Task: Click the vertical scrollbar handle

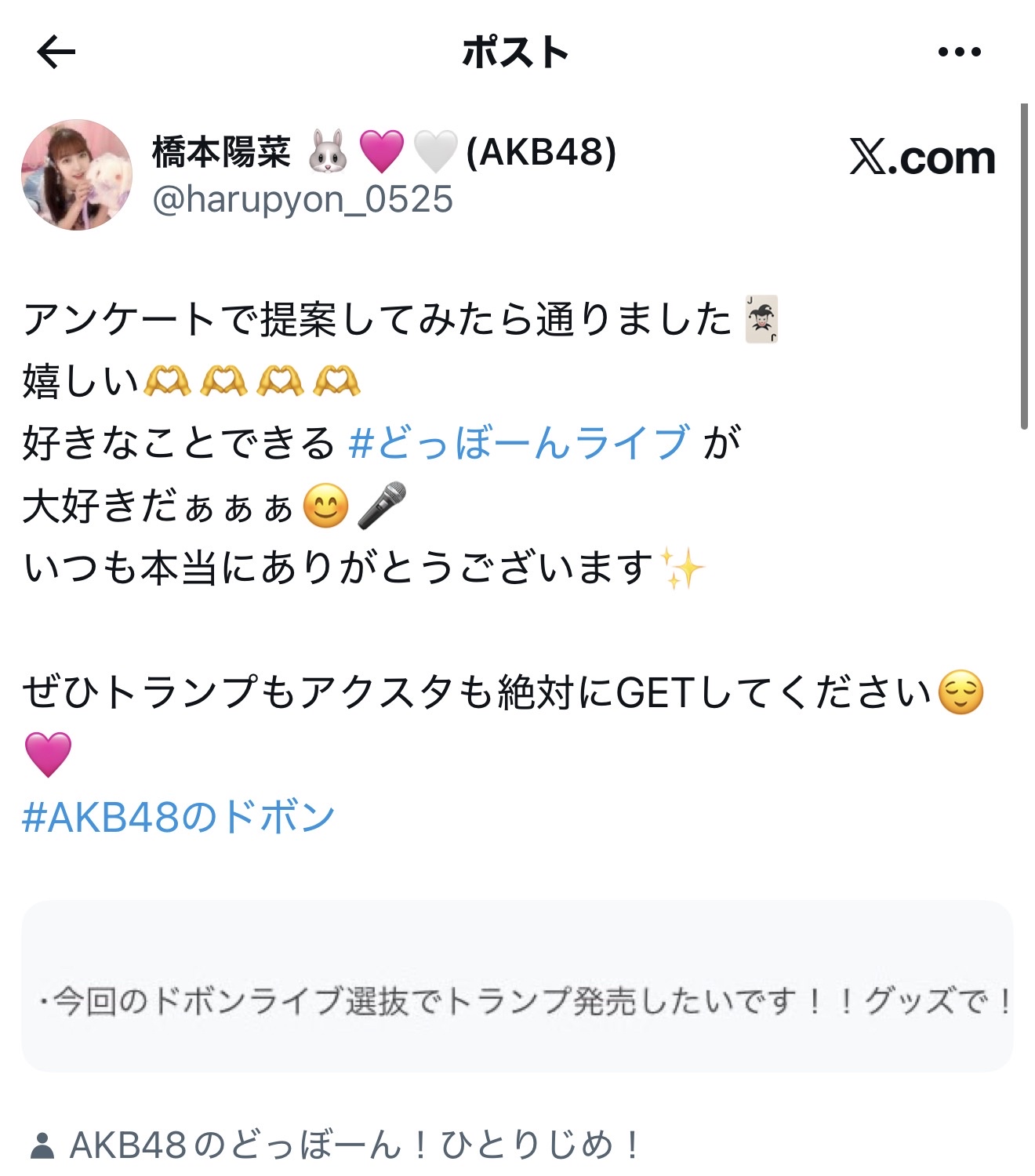Action: 1024,267
